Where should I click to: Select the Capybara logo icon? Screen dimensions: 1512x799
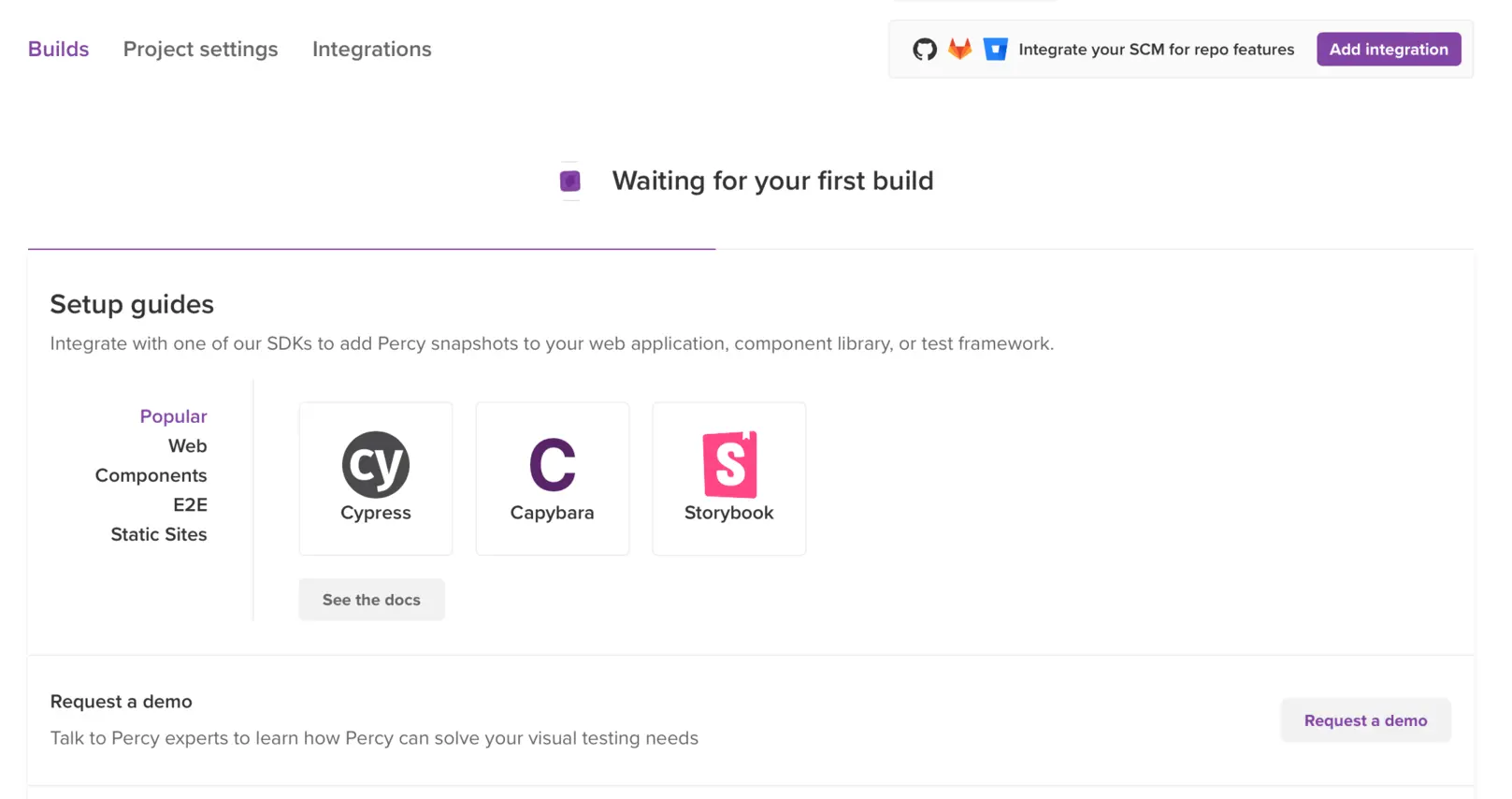coord(553,464)
